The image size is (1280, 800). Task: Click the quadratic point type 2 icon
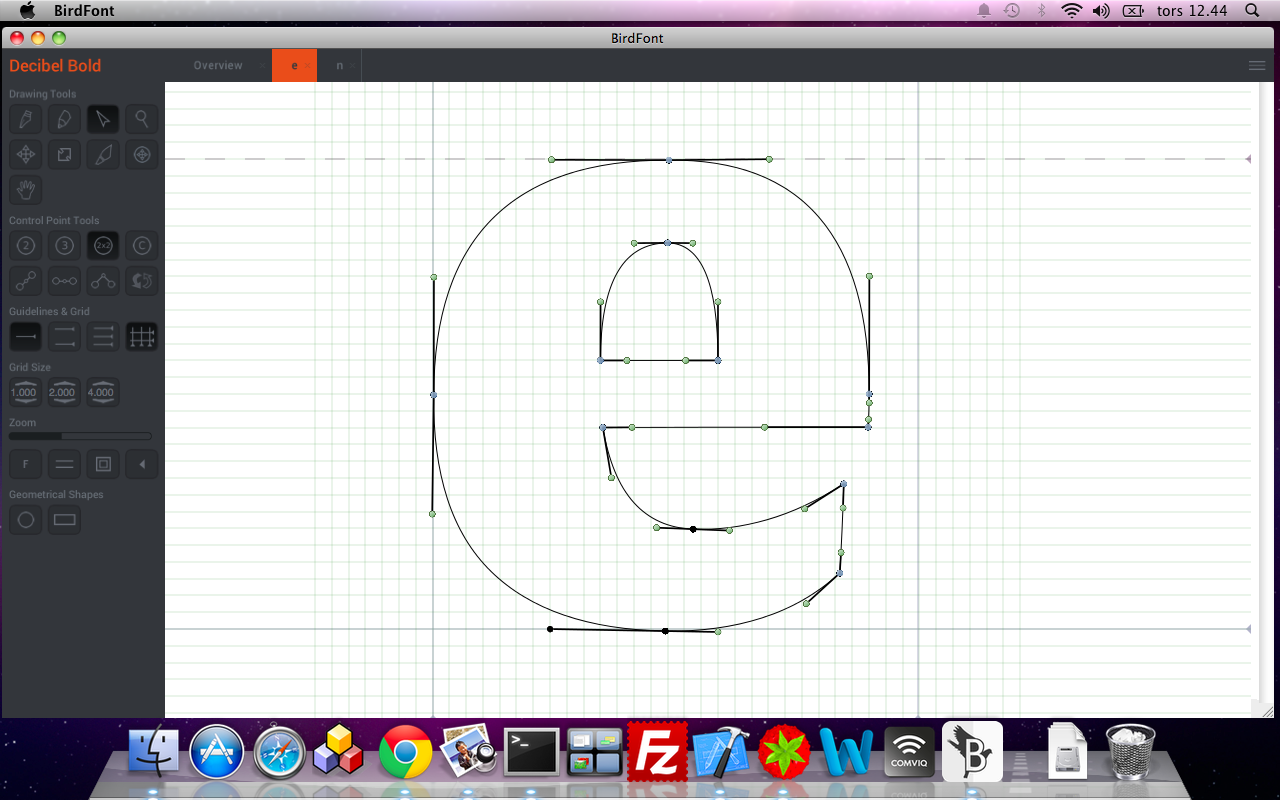pyautogui.click(x=26, y=246)
